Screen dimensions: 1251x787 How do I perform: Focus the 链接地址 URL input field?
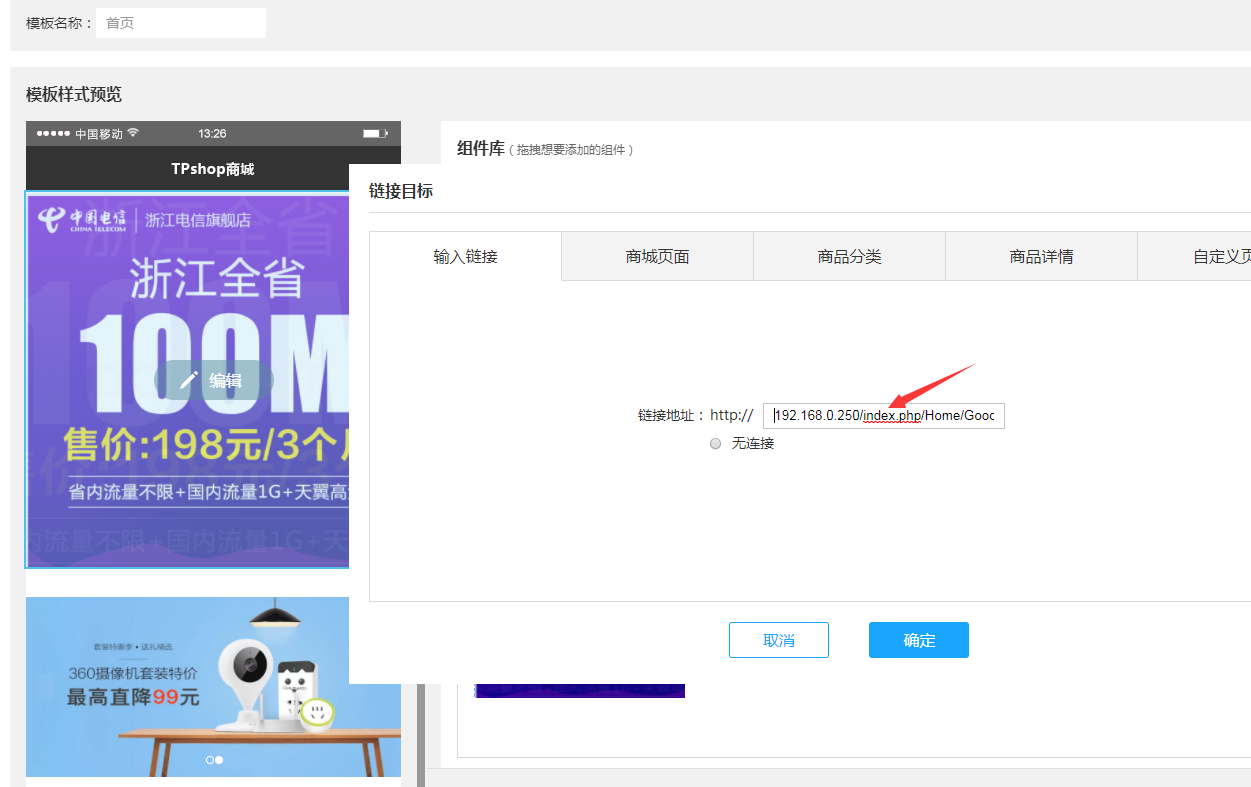(883, 415)
